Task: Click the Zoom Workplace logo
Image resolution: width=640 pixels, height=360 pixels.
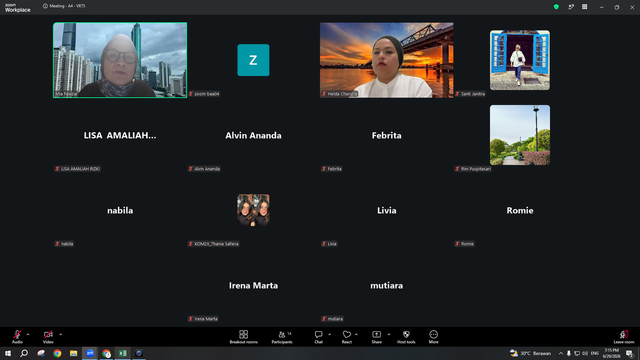Action: [x=18, y=8]
